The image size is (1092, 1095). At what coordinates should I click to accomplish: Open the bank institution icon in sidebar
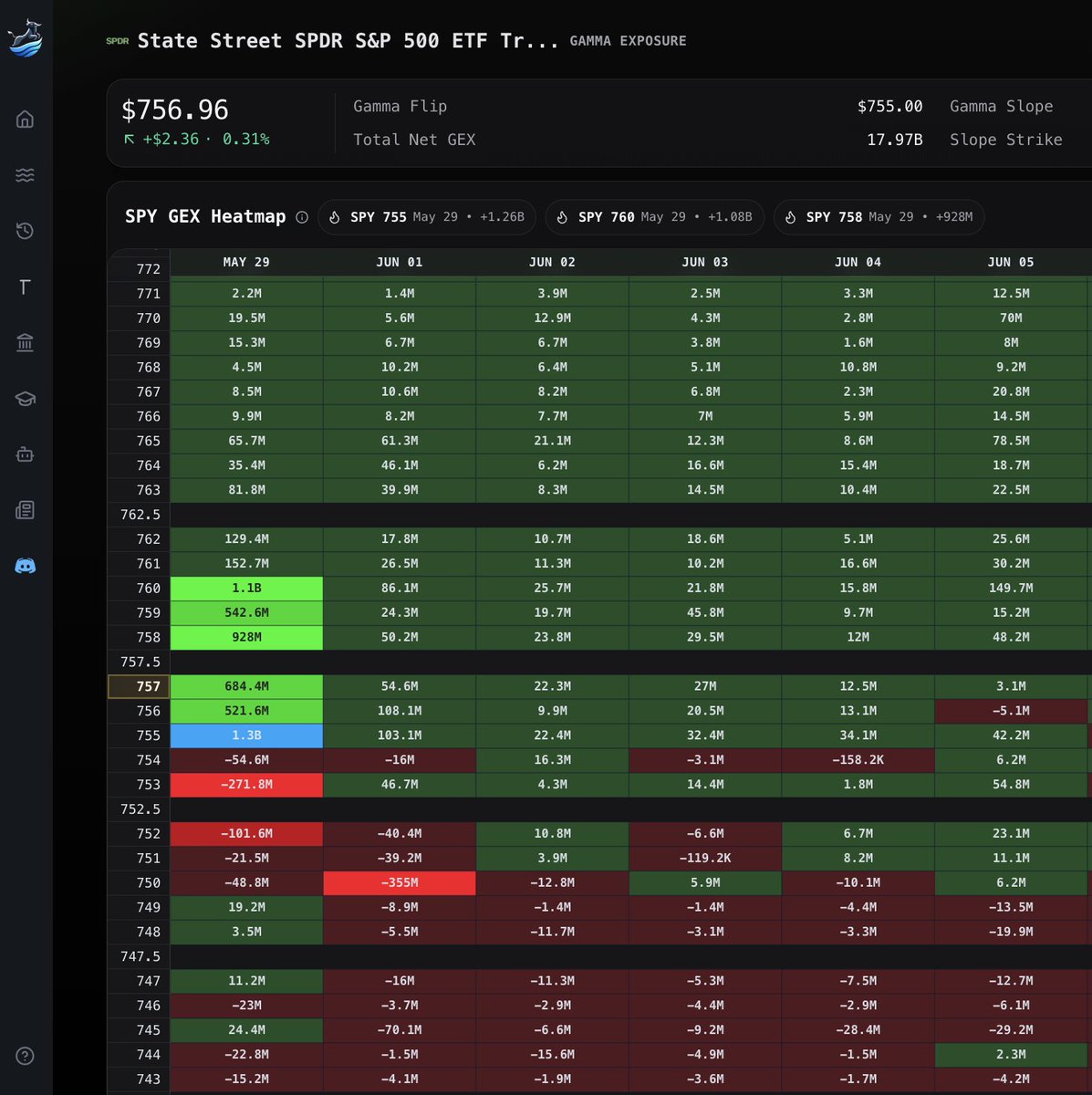point(26,342)
